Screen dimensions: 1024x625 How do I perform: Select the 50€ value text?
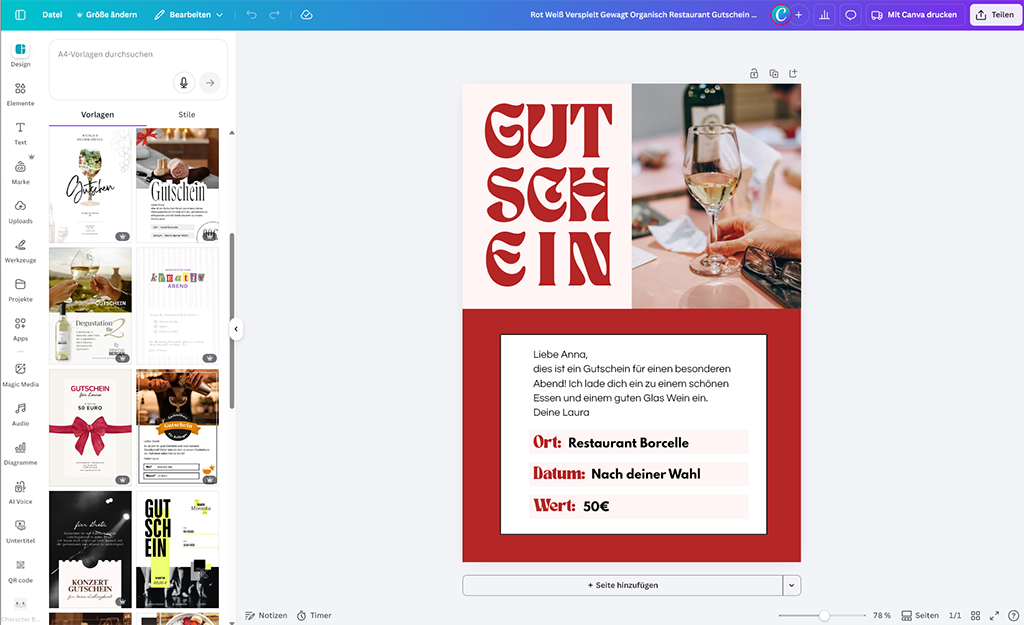[596, 506]
